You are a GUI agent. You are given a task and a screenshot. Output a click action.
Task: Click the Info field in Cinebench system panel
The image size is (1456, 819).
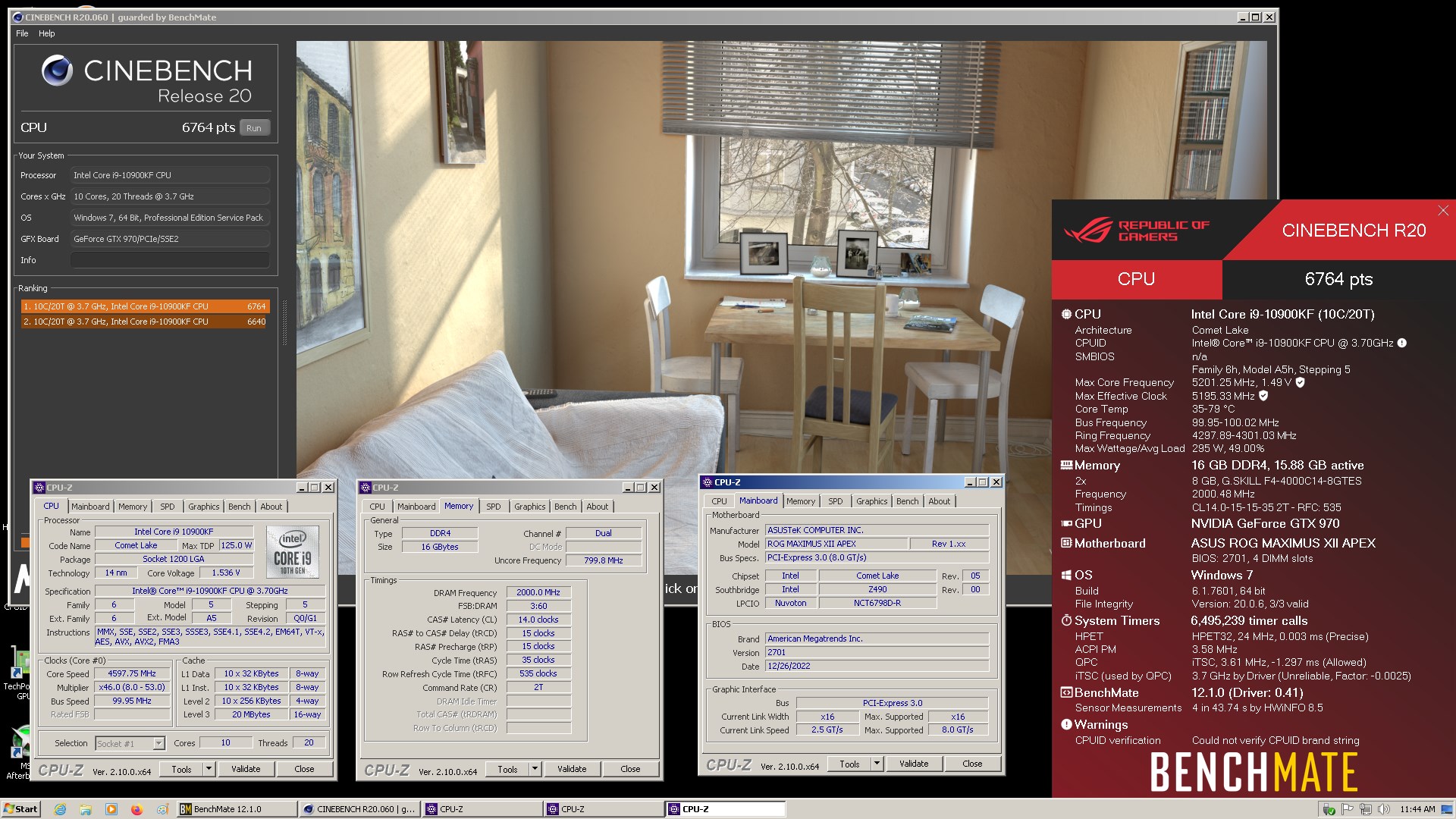pos(170,260)
